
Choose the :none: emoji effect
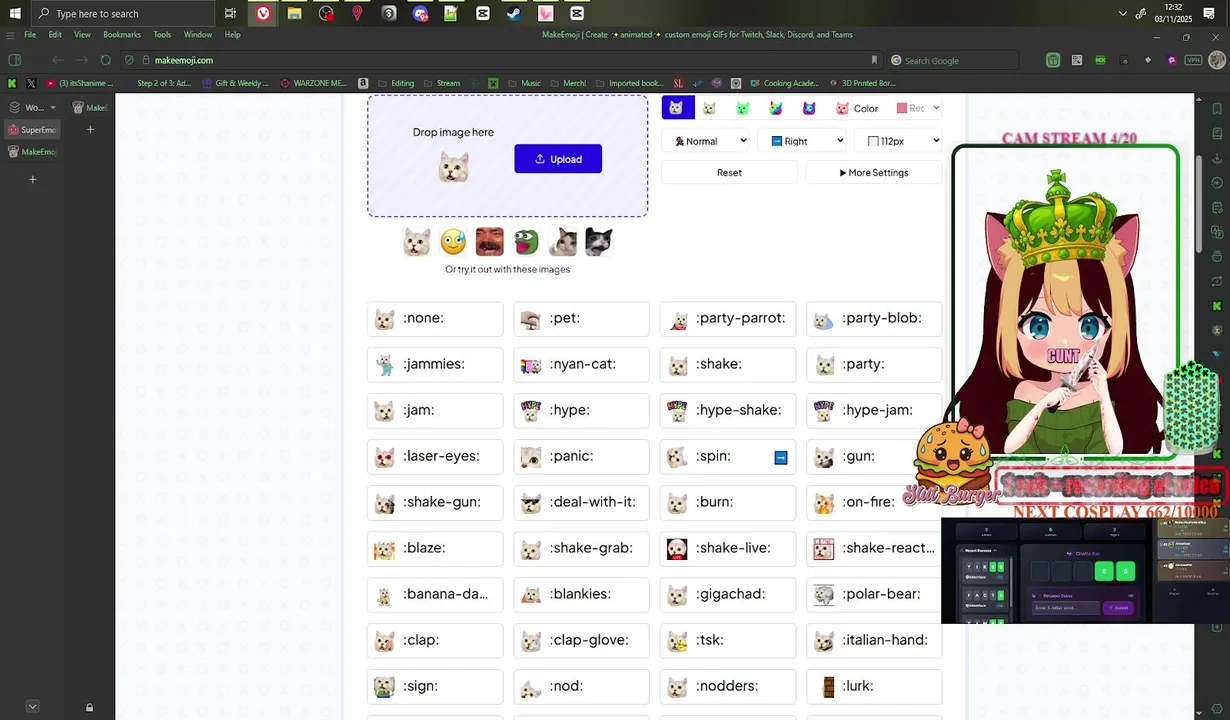(435, 318)
